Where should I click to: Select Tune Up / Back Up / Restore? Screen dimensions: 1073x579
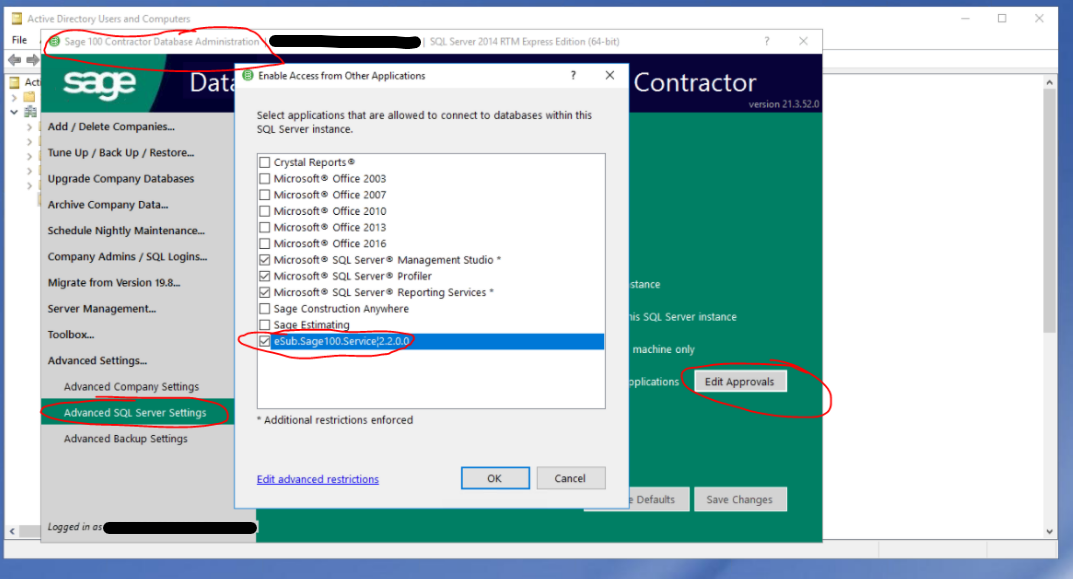pyautogui.click(x=120, y=153)
